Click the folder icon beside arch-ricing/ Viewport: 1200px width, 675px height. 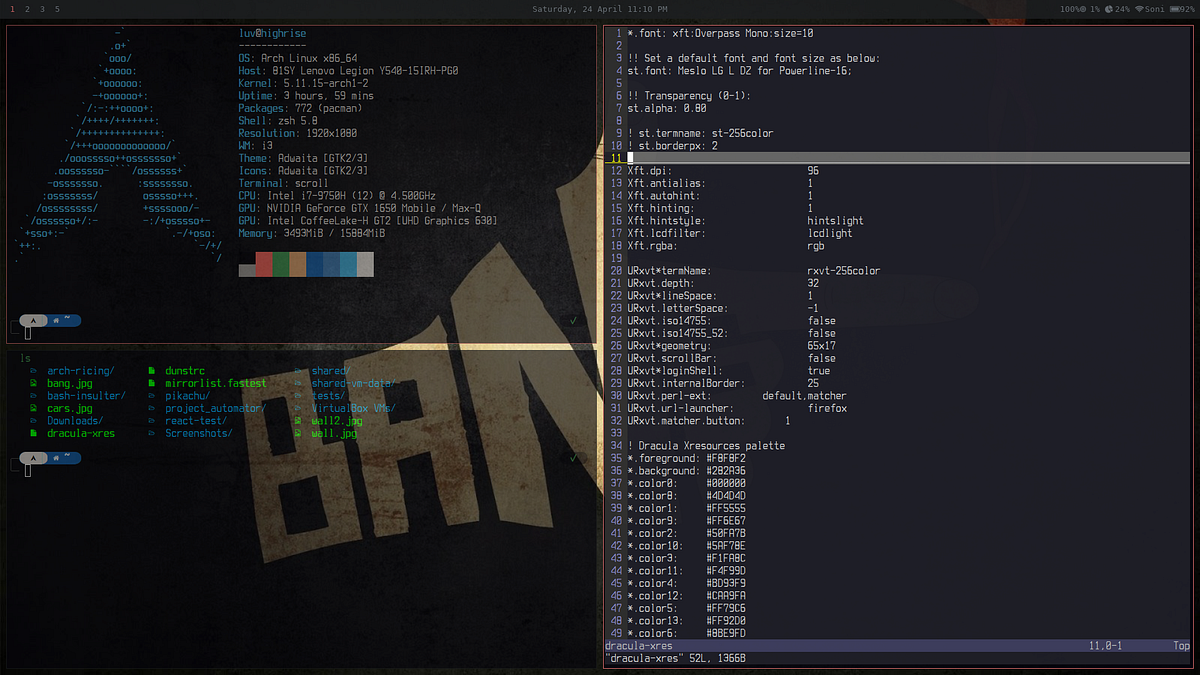33,370
